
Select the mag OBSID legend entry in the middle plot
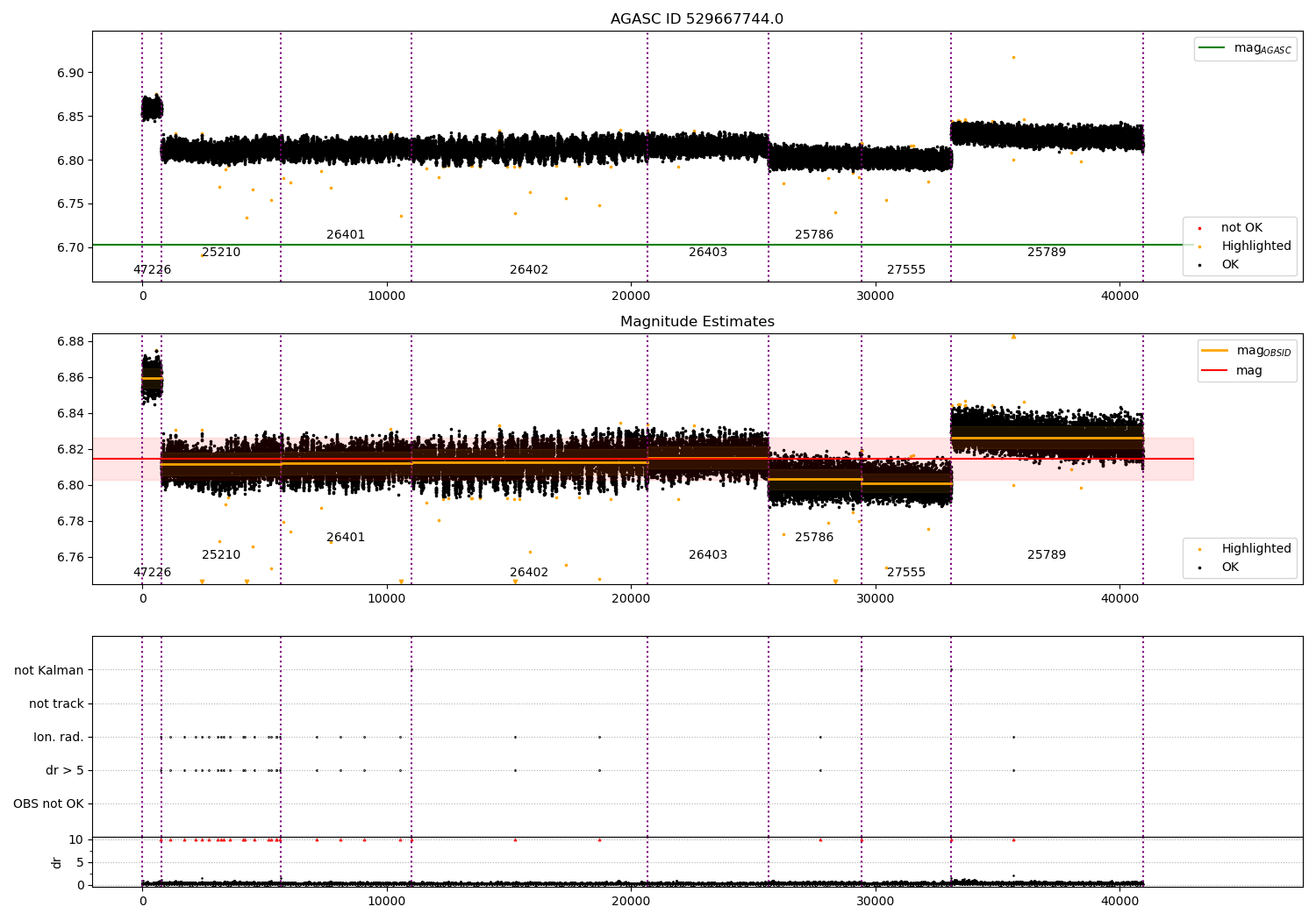click(1247, 351)
